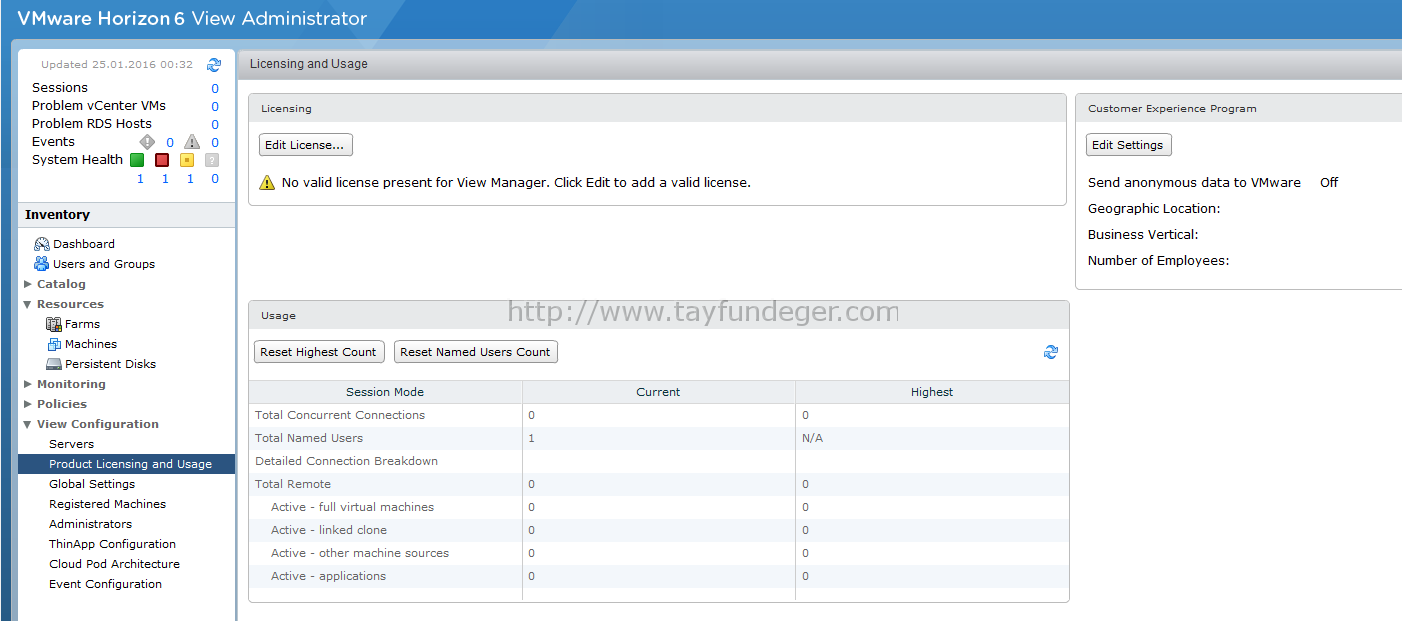Click Reset Named Users Count button
This screenshot has height=621, width=1402.
pos(475,352)
